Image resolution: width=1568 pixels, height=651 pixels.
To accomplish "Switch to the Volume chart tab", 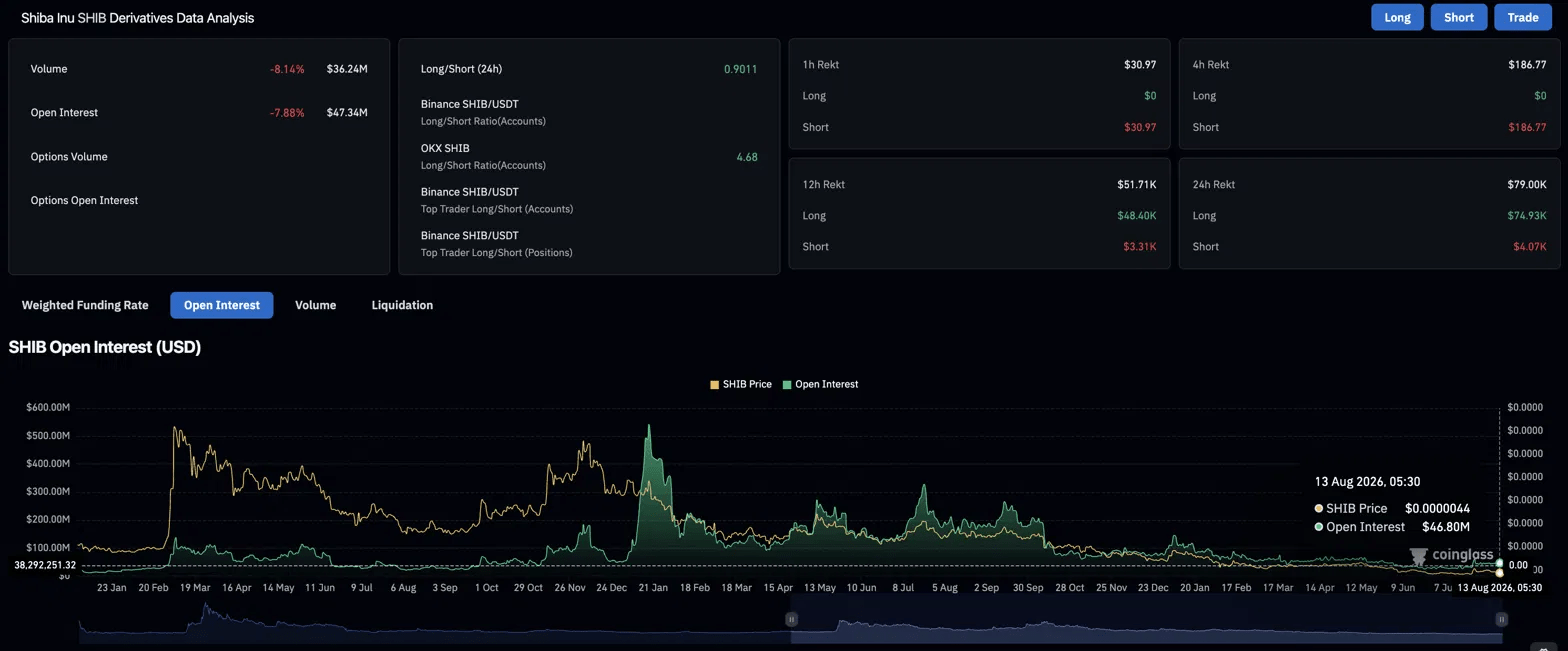I will [x=315, y=305].
